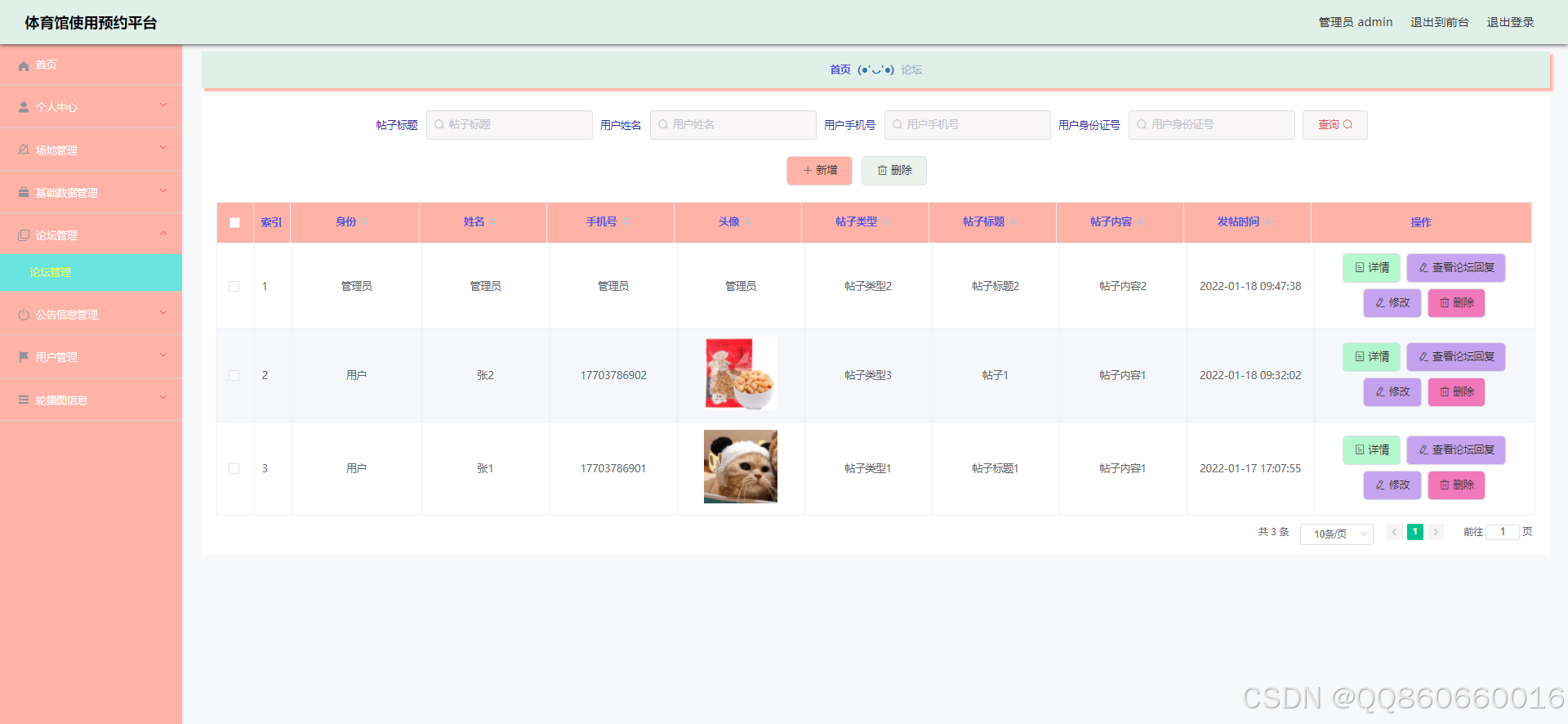Expand 用户管理 menu chevron
This screenshot has width=1568, height=724.
[x=163, y=355]
